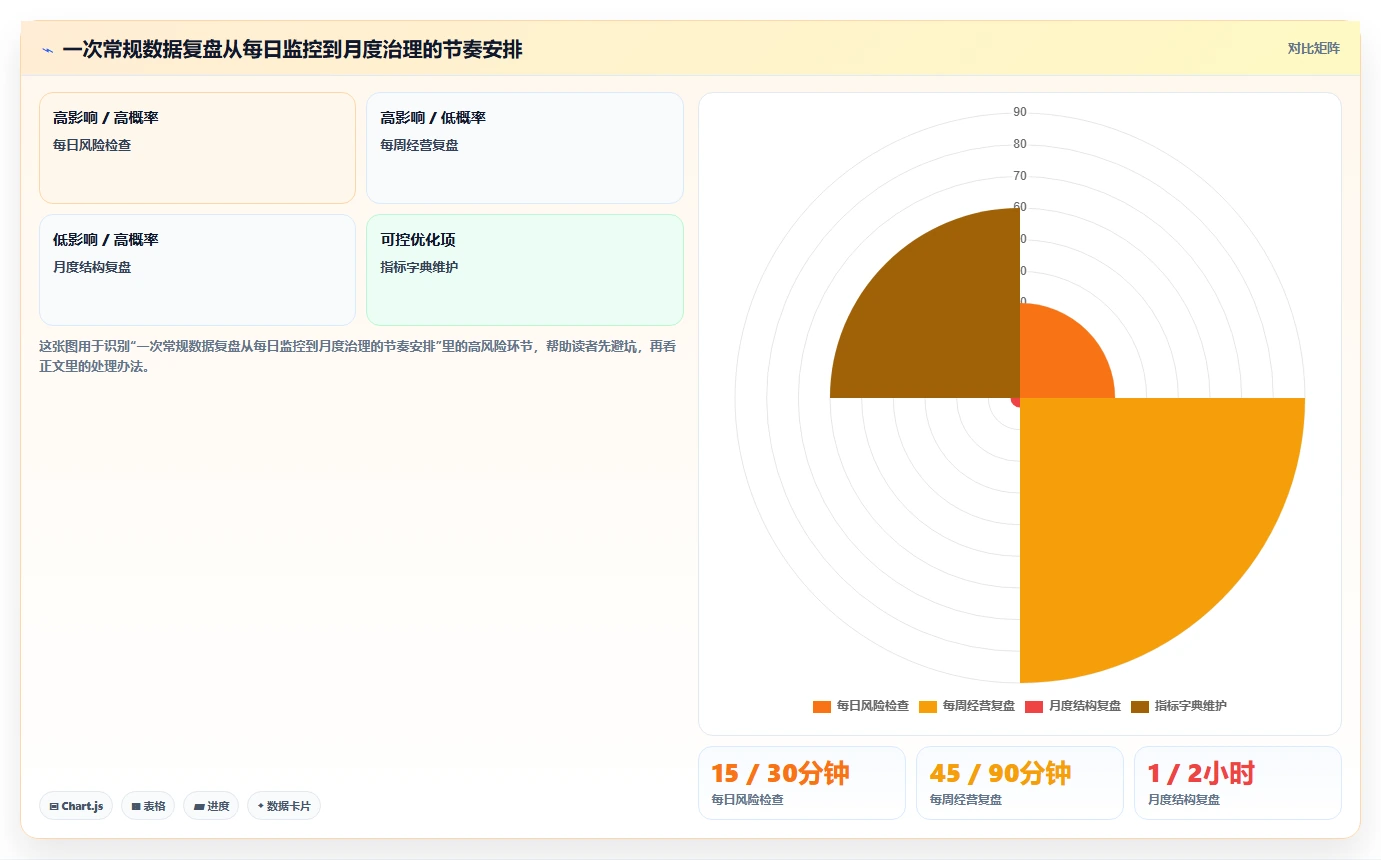1381x860 pixels.
Task: Click the lightning icon beside the title
Action: point(47,49)
